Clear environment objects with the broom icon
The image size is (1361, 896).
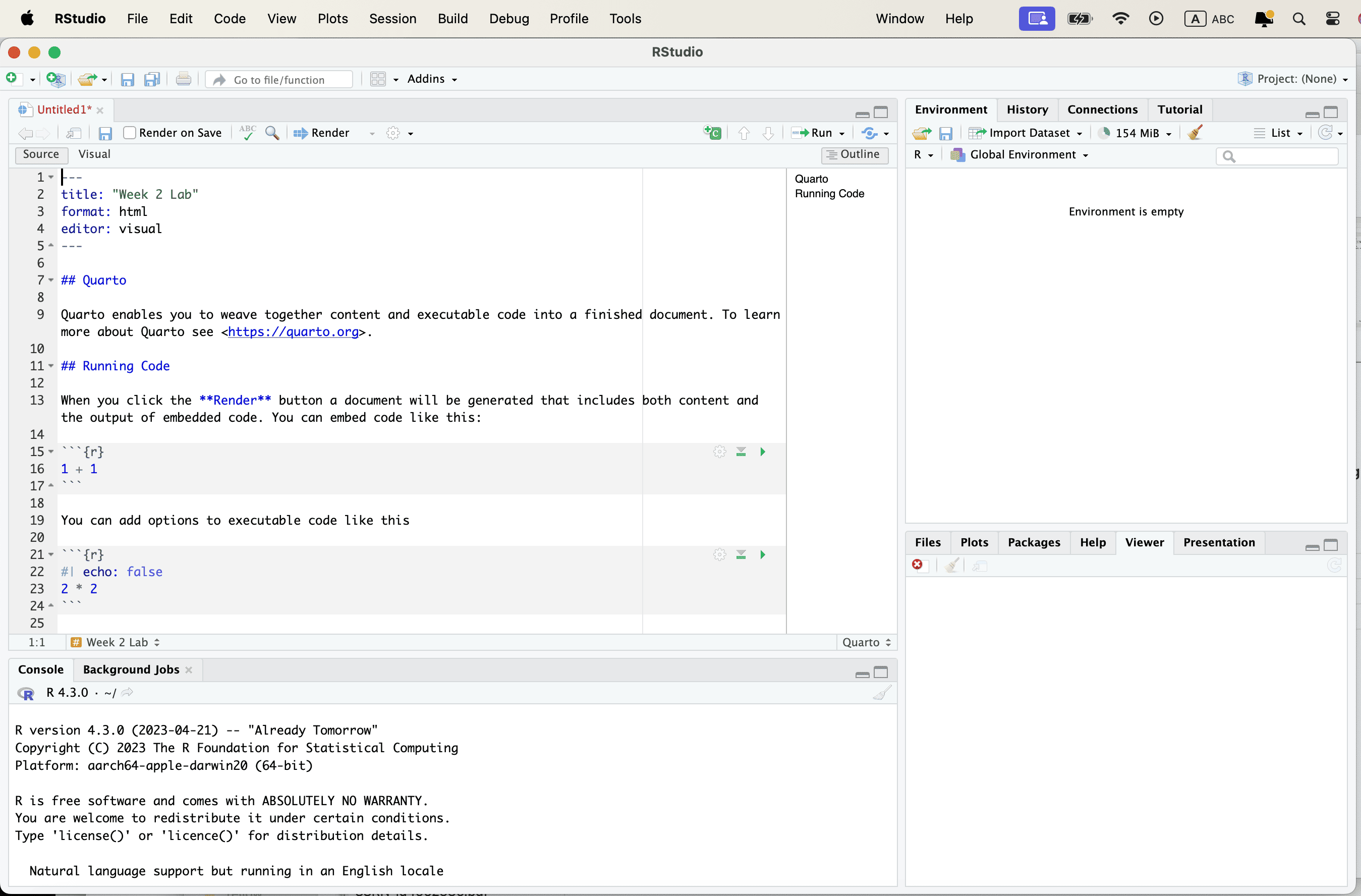(x=1195, y=133)
